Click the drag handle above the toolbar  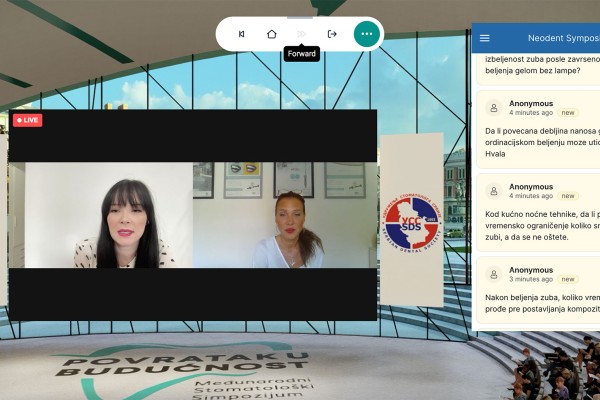pos(300,17)
